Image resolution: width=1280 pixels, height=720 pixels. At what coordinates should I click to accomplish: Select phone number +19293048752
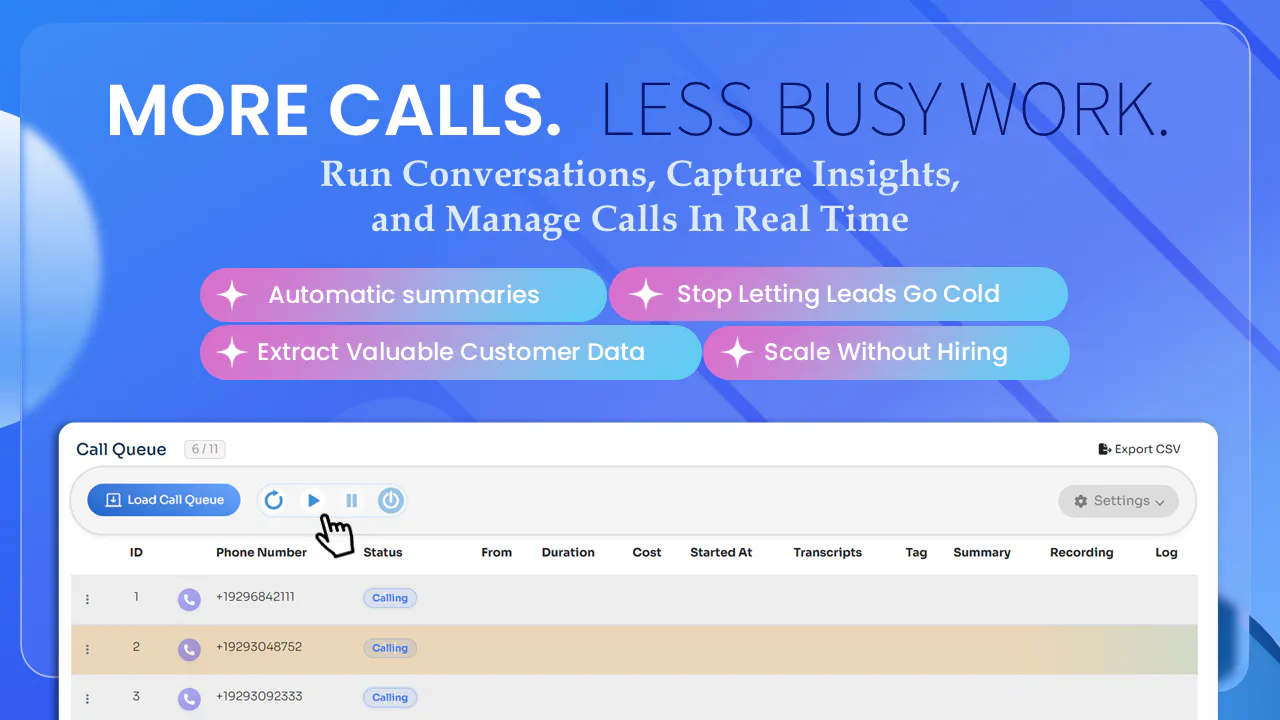tap(259, 647)
